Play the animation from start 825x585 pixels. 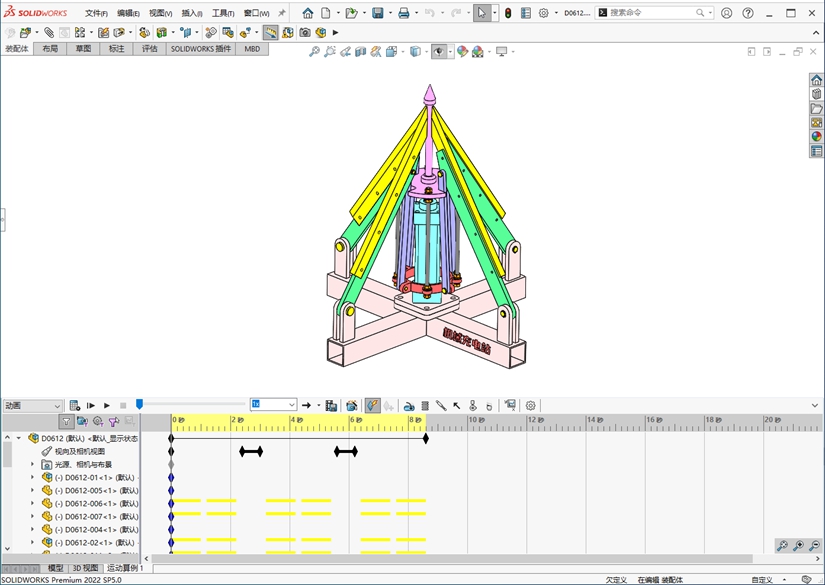[x=91, y=405]
